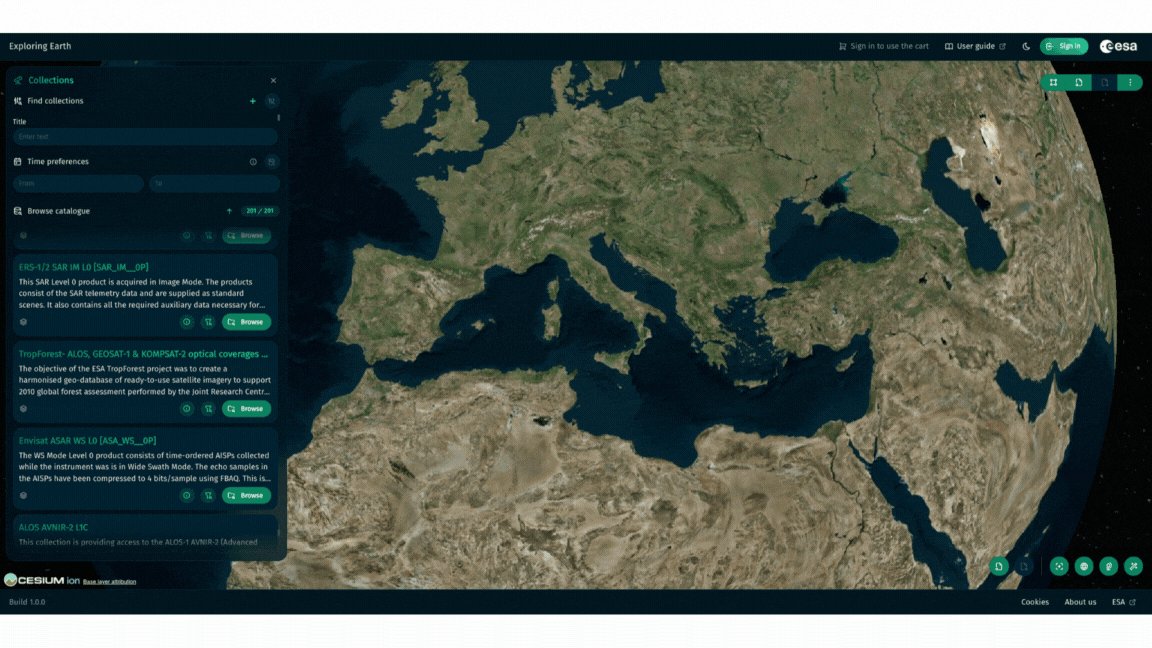Toggle dark mode moon icon

1026,46
